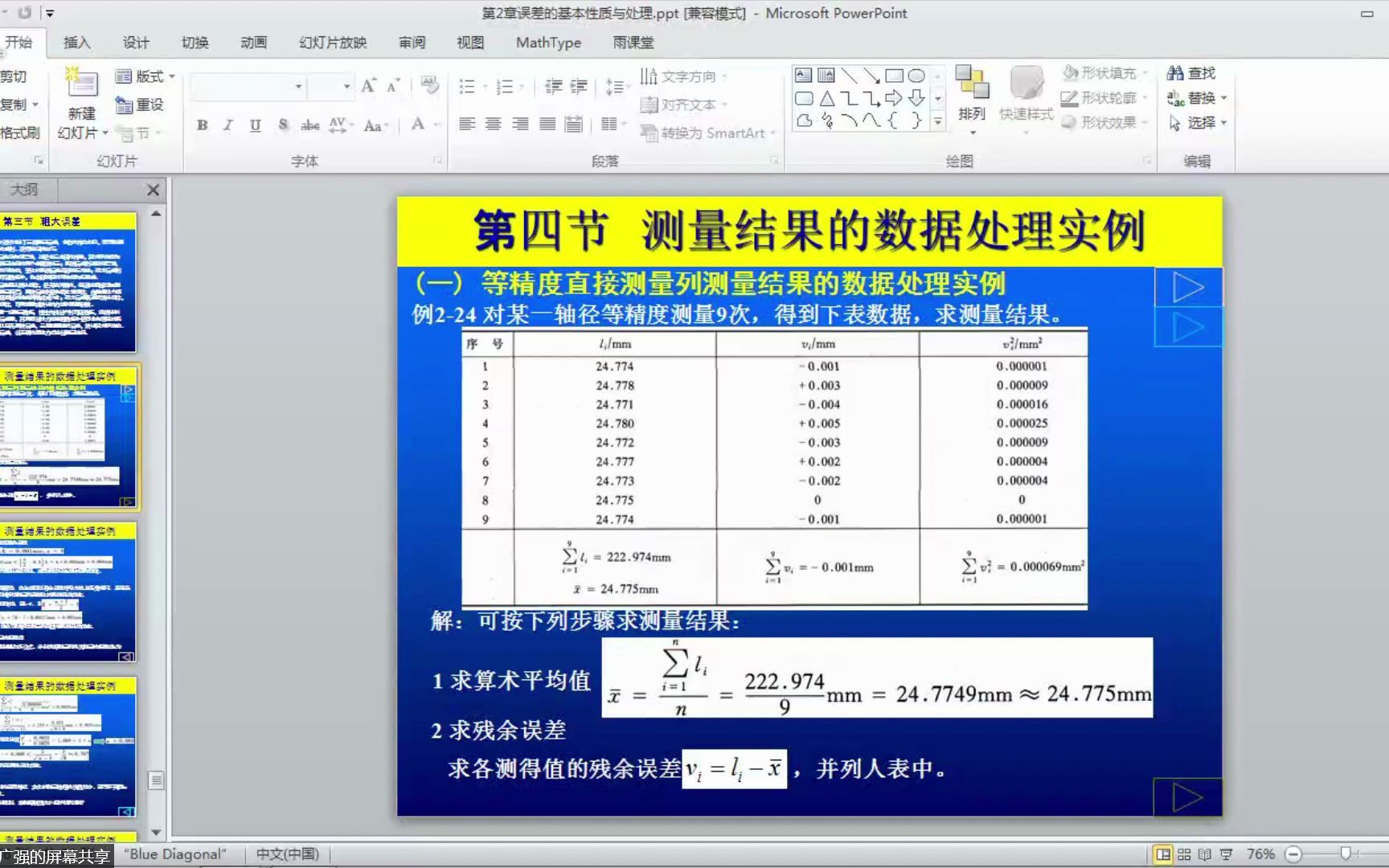Click Convert to SmartArt button
1389x868 pixels.
(x=708, y=133)
